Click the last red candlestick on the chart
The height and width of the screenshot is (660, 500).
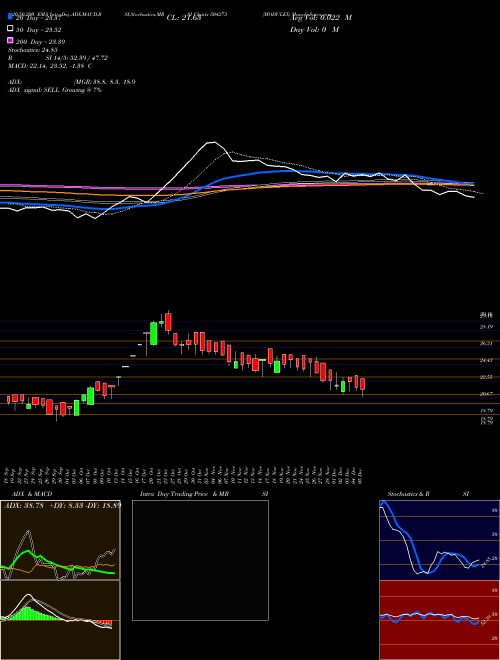(362, 384)
